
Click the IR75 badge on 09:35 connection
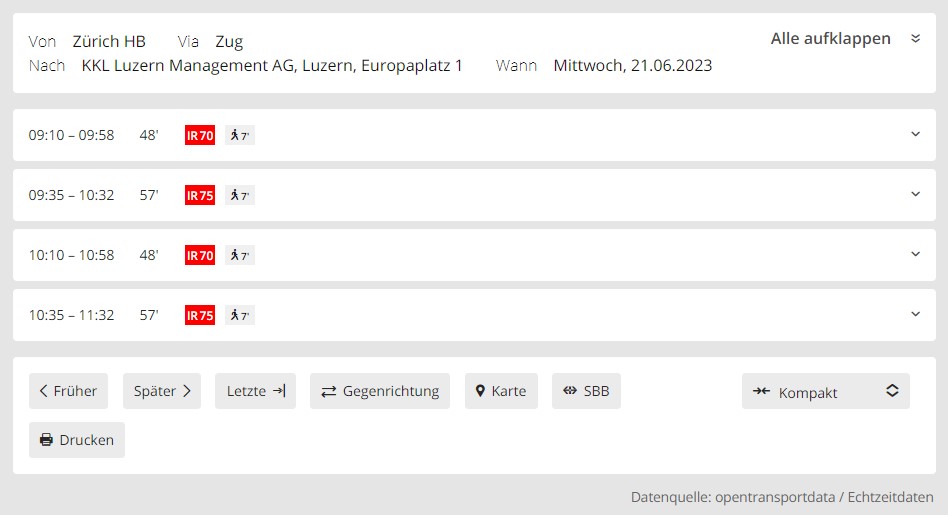pyautogui.click(x=200, y=195)
